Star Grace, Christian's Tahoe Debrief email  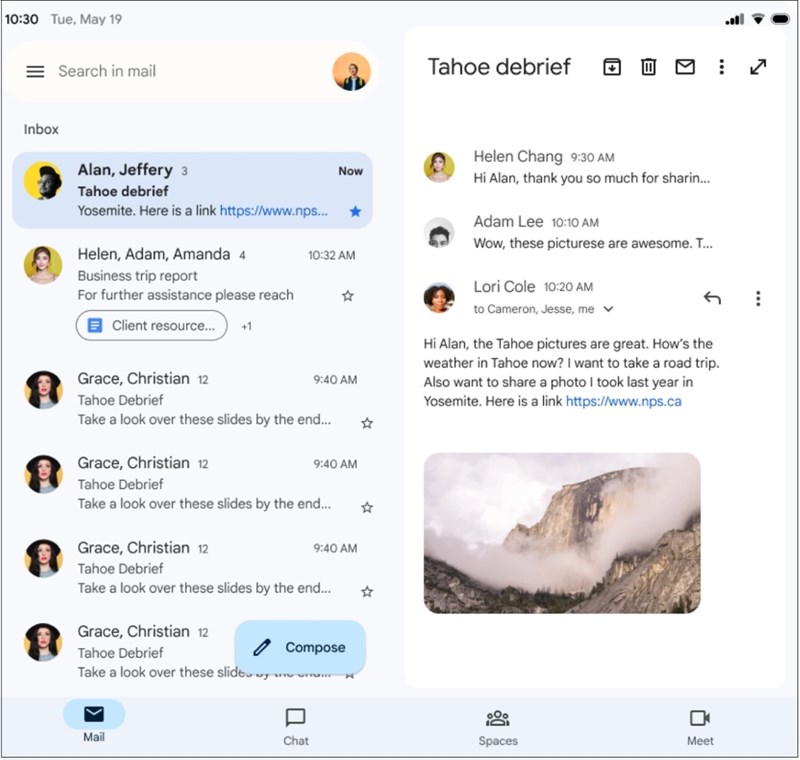pyautogui.click(x=367, y=423)
